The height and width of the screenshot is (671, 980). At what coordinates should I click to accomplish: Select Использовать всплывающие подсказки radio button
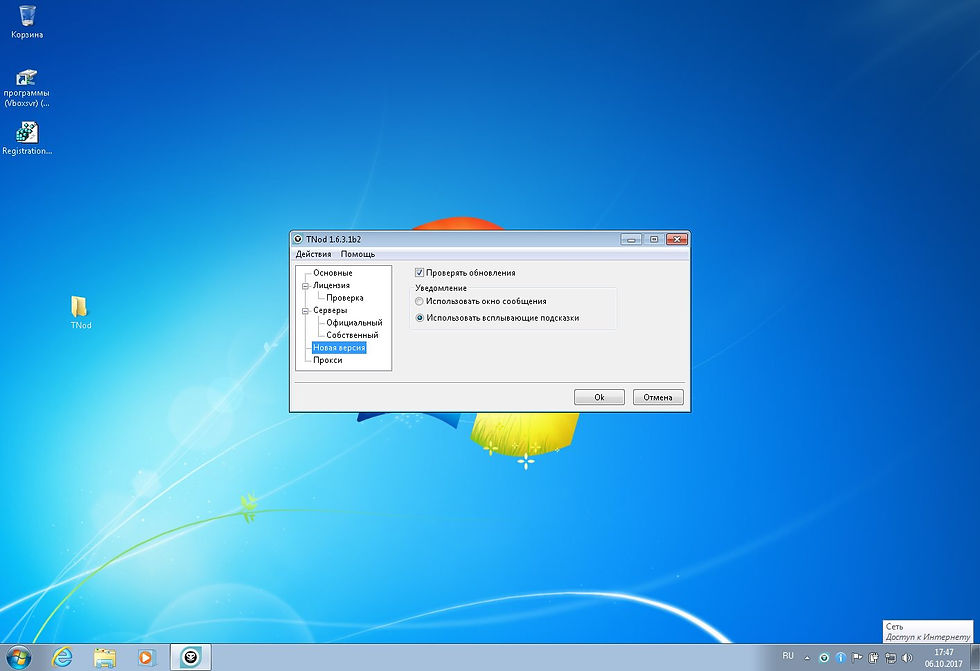pos(419,318)
